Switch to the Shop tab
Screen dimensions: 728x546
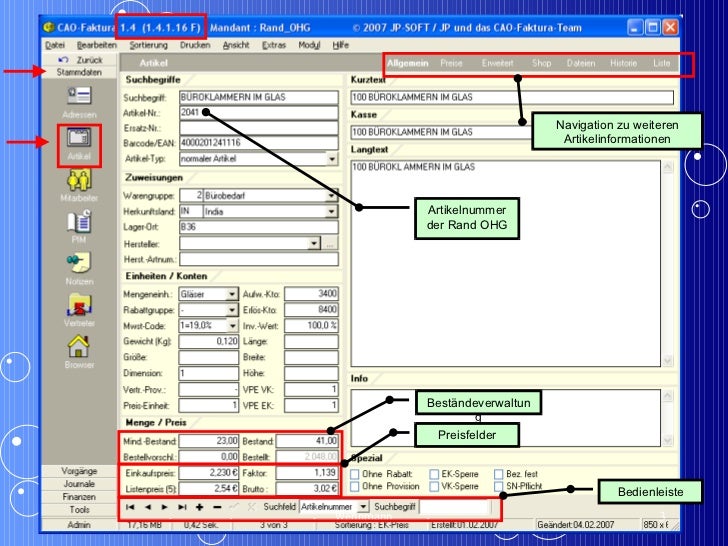coord(541,63)
